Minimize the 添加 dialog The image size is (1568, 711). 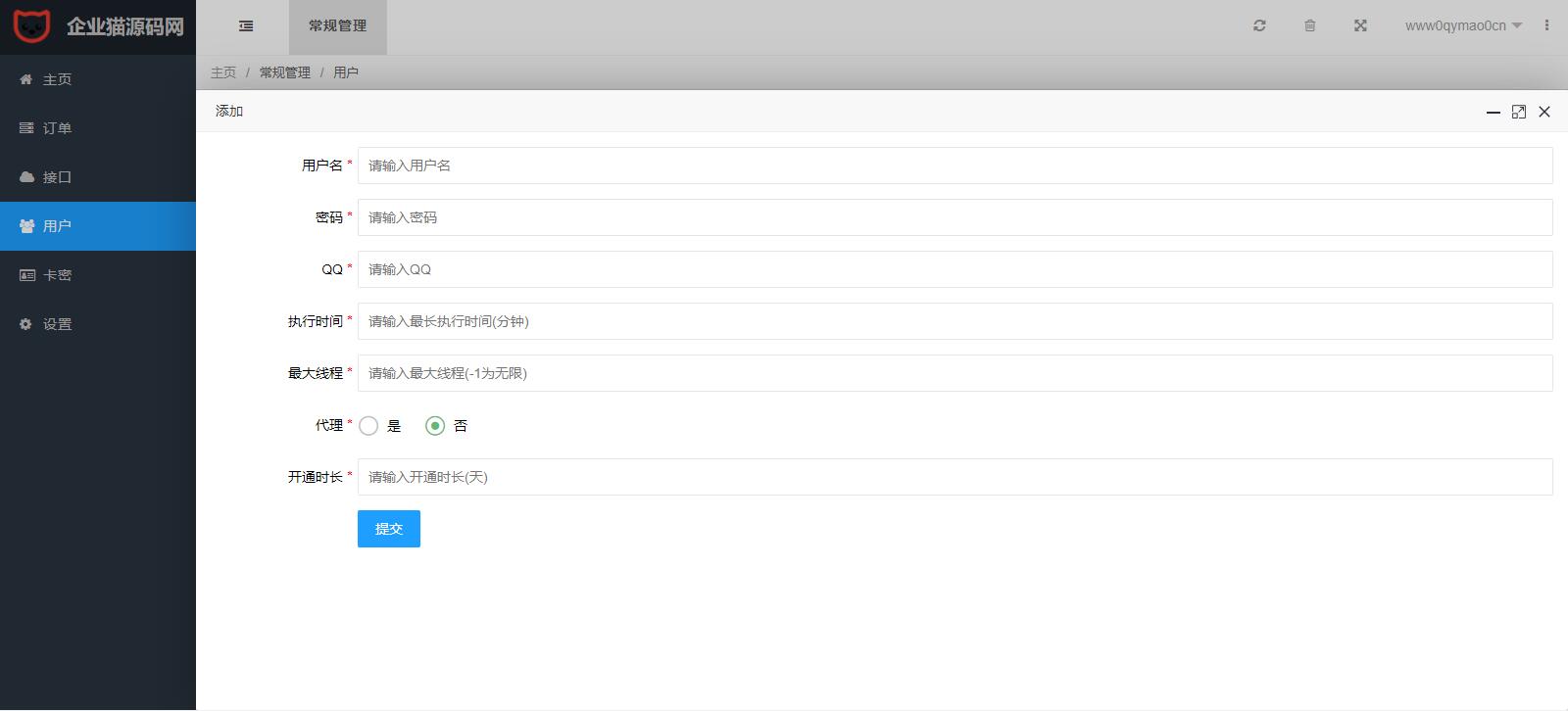point(1494,112)
